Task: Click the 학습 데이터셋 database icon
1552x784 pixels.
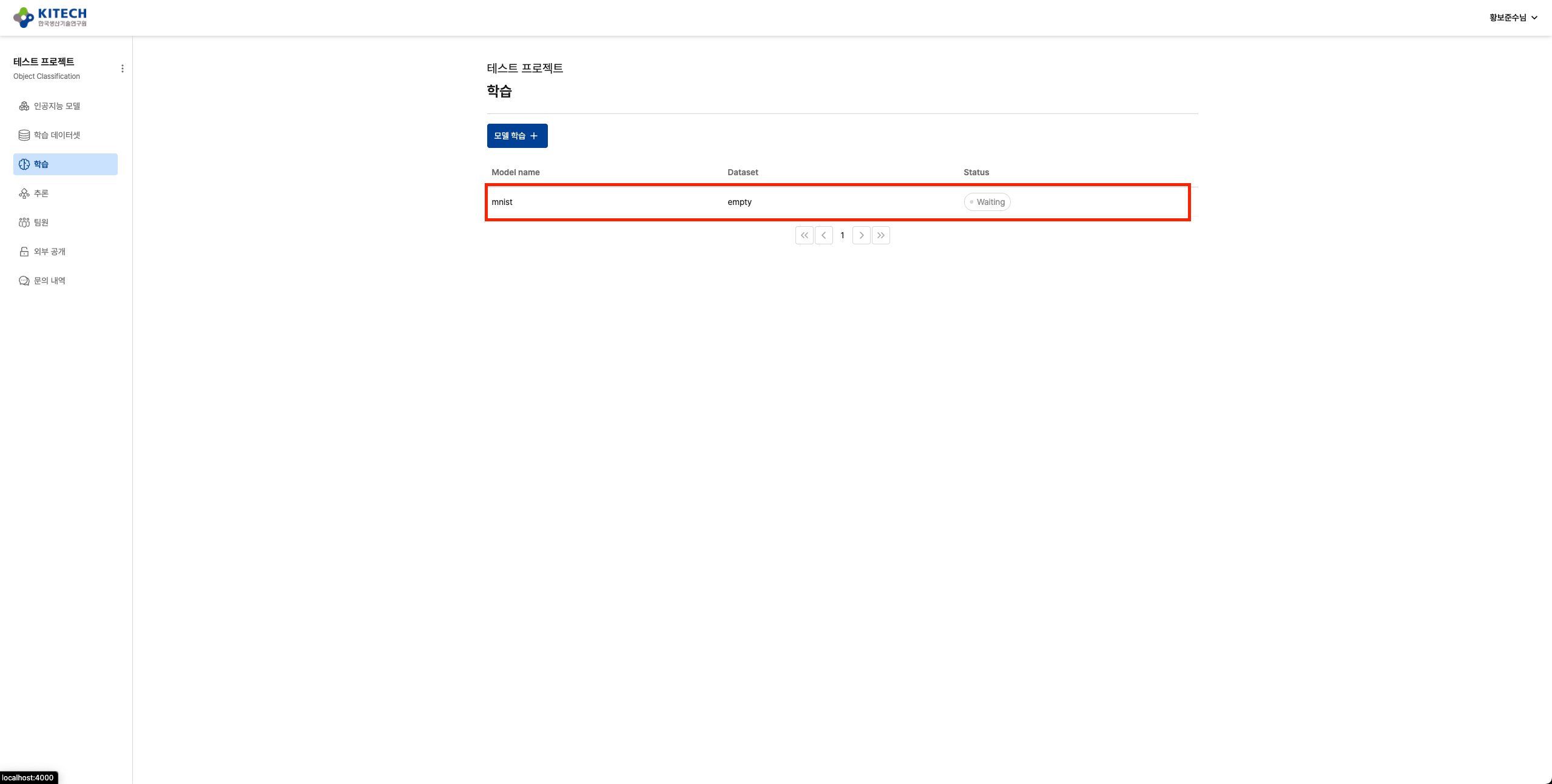Action: pyautogui.click(x=24, y=135)
